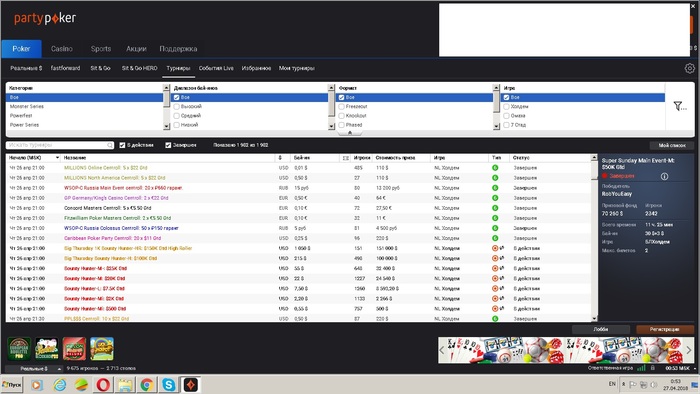Click the Категория list scrollbar thumb
Image resolution: width=700 pixels, height=394 pixels.
[167, 100]
